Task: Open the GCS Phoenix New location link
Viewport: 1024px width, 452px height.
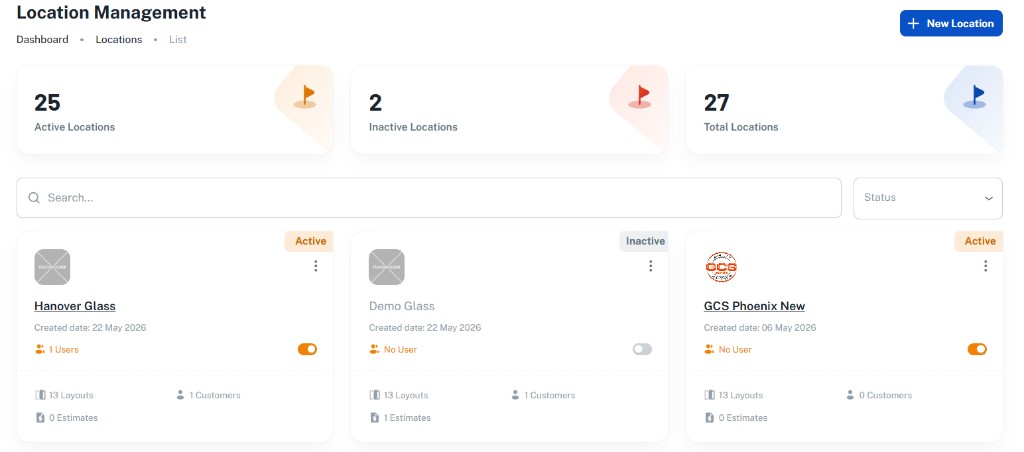Action: coord(754,306)
